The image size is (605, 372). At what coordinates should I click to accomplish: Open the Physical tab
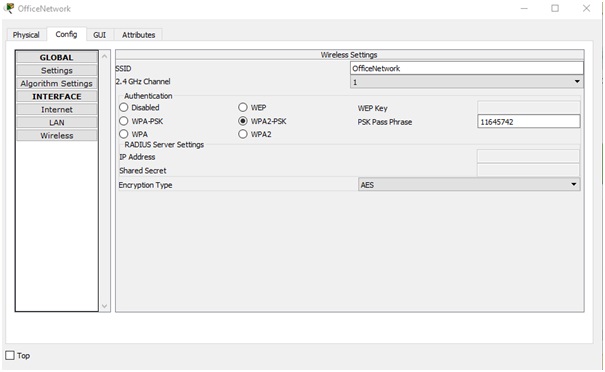[x=26, y=35]
